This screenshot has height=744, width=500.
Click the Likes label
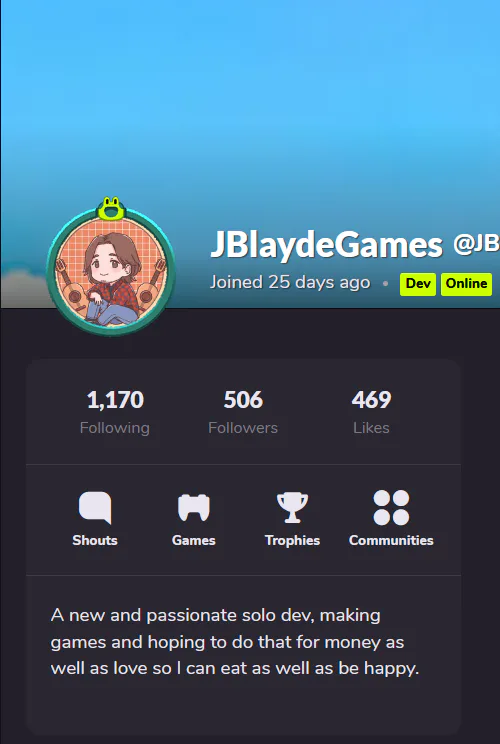(371, 428)
